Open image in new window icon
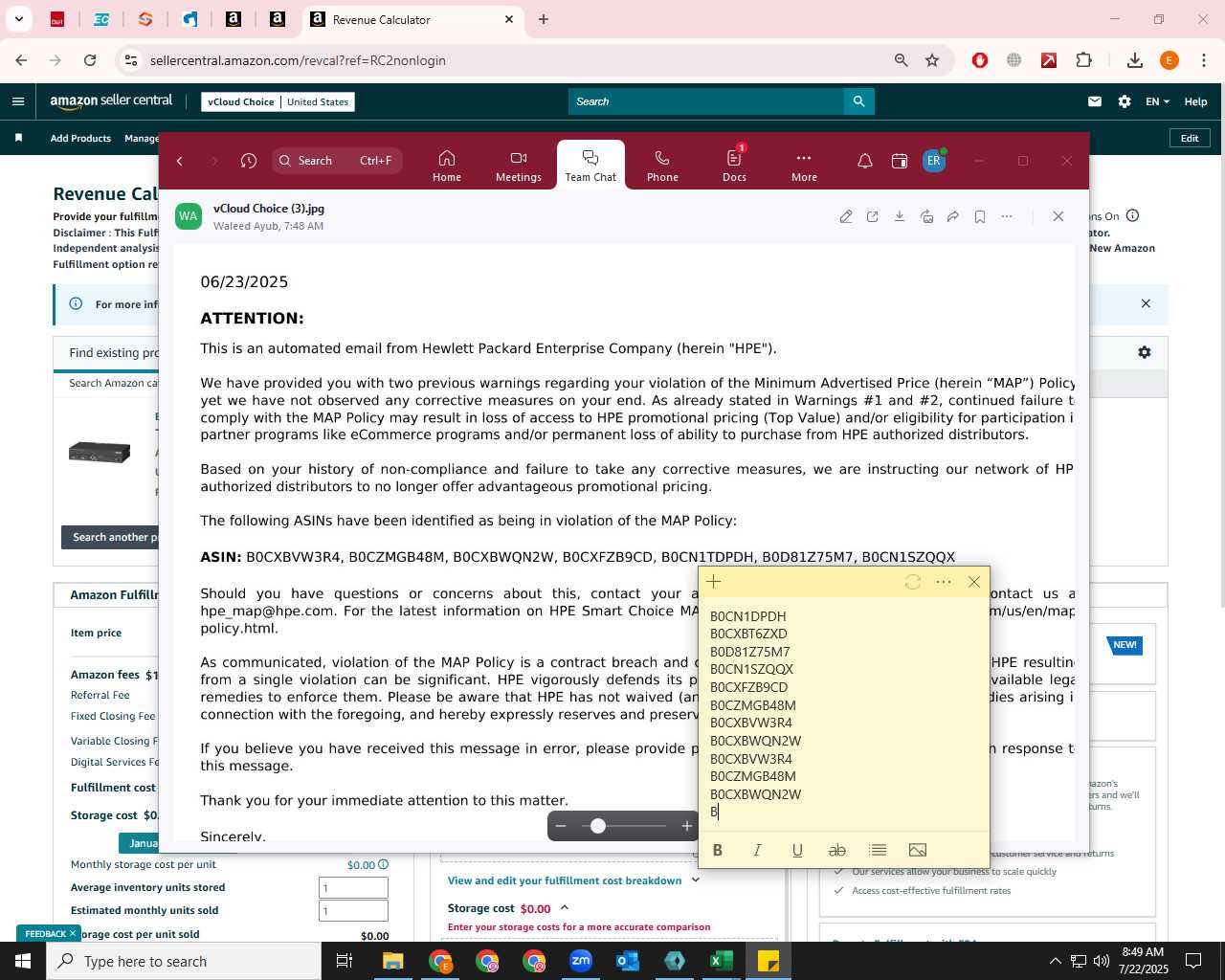Screen dimensions: 1225x980 873,216
